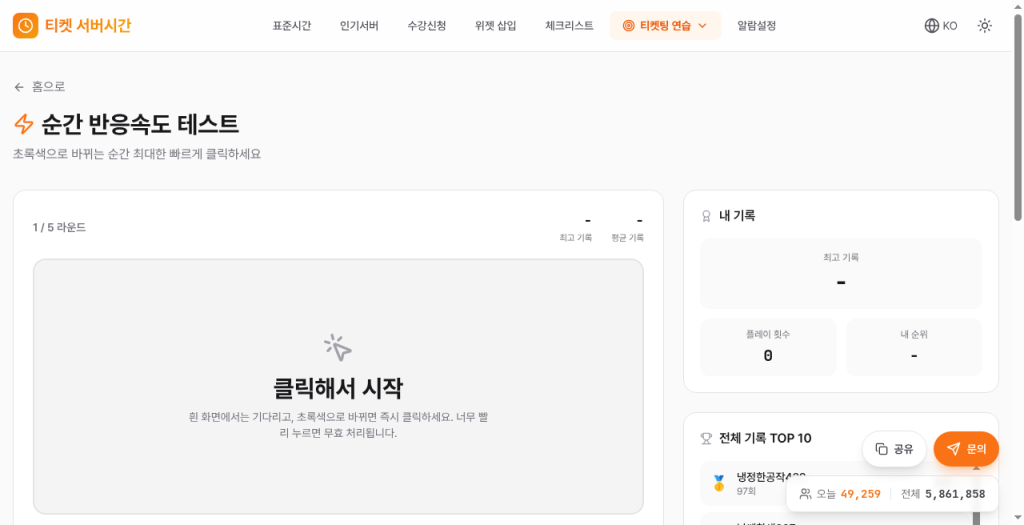Open the 위젯 삽입 page
The width and height of the screenshot is (1024, 525).
(496, 26)
